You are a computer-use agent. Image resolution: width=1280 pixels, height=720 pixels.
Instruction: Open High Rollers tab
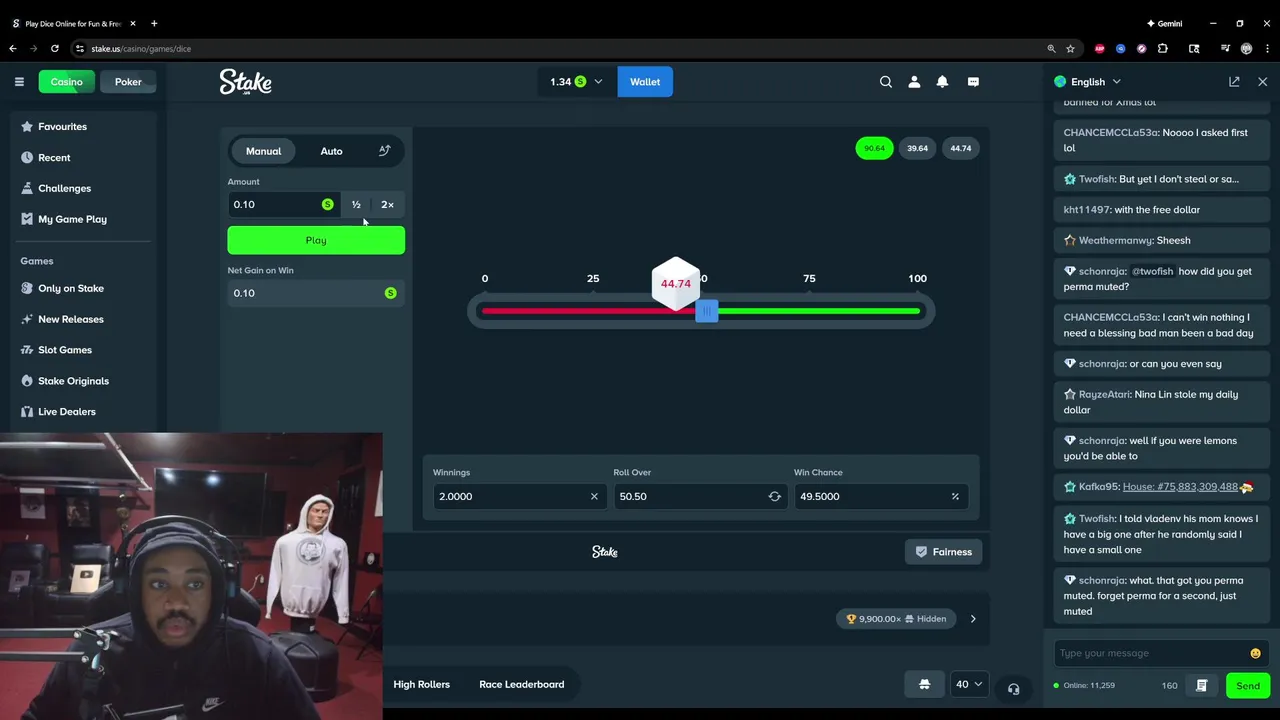pos(421,684)
